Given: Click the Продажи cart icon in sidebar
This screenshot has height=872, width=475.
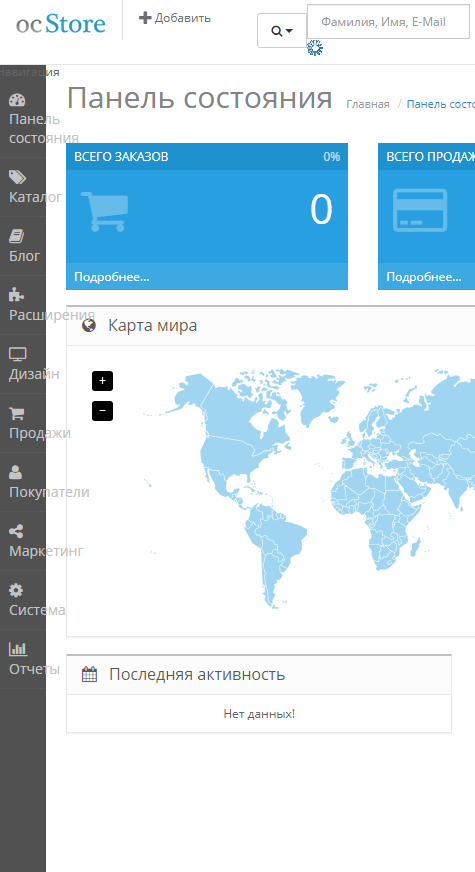Looking at the screenshot, I should pos(17,413).
